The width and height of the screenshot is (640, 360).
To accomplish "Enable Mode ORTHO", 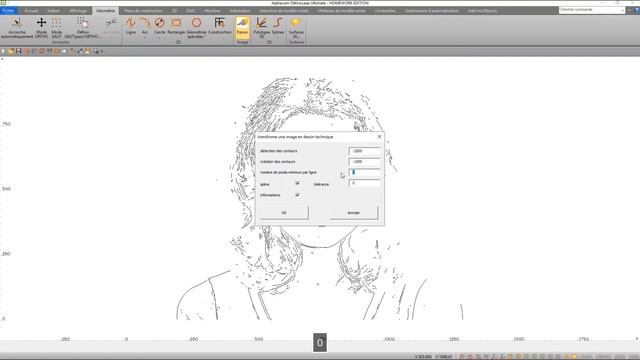I will (x=41, y=28).
